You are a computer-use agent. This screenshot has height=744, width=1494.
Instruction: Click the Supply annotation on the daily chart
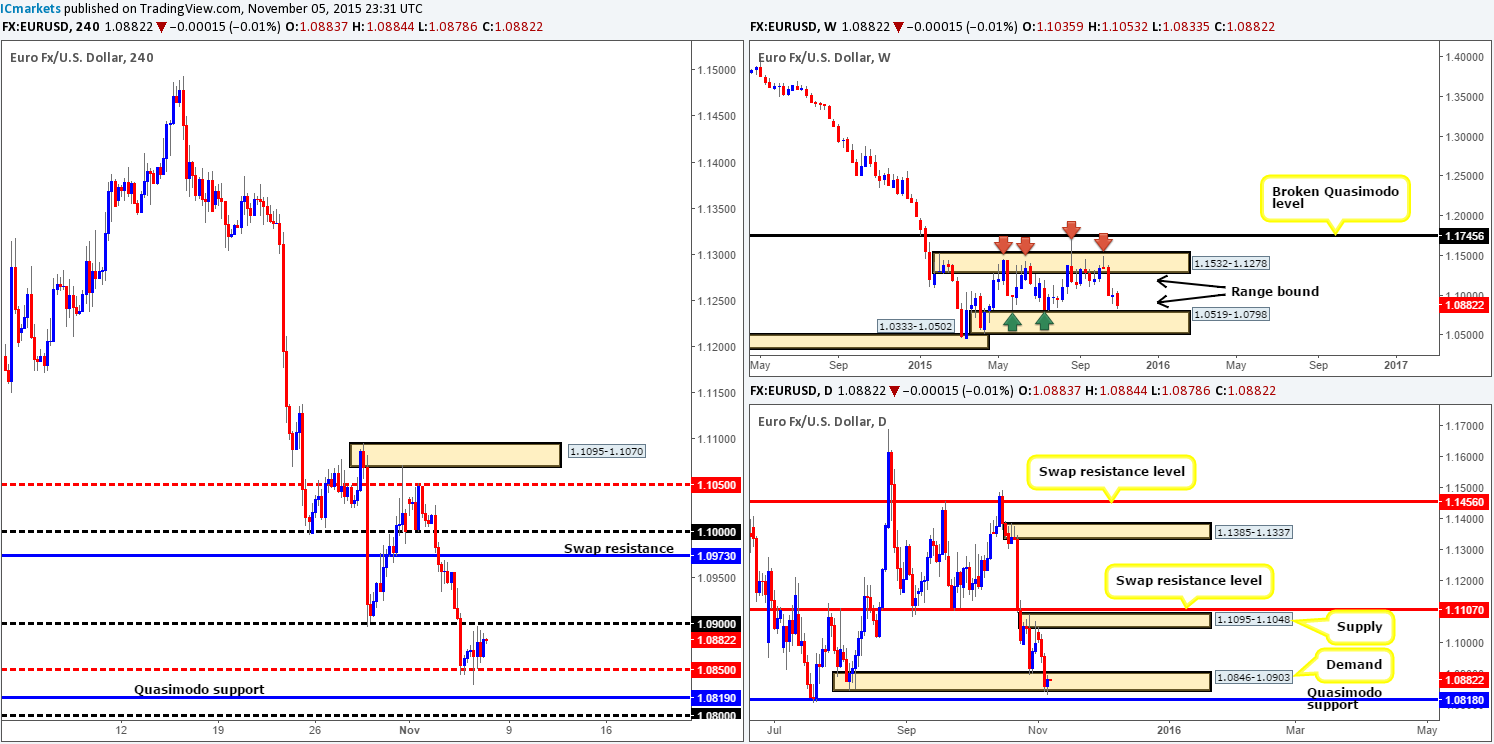(x=1360, y=626)
